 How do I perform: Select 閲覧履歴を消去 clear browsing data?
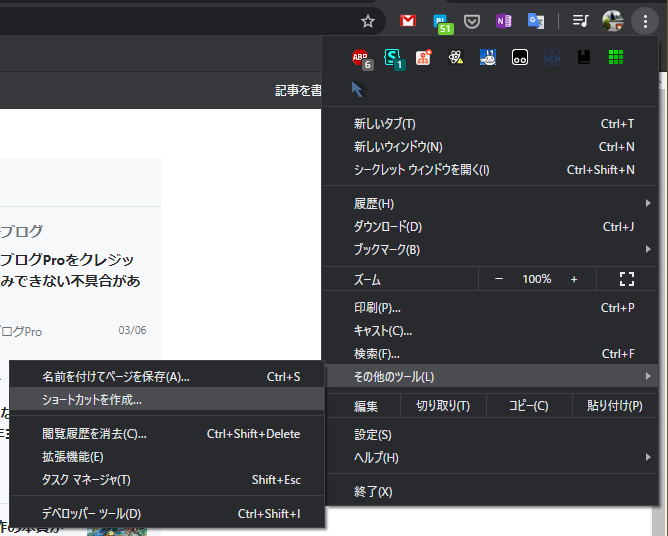point(167,434)
